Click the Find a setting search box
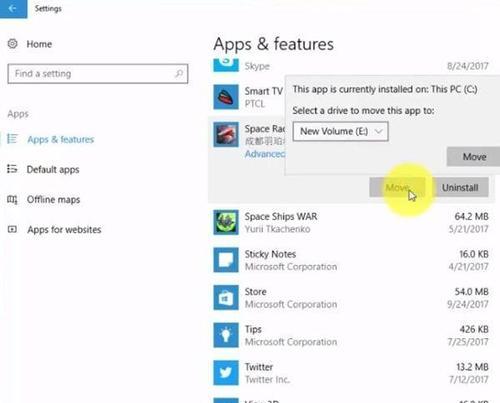The width and height of the screenshot is (500, 403). (98, 74)
